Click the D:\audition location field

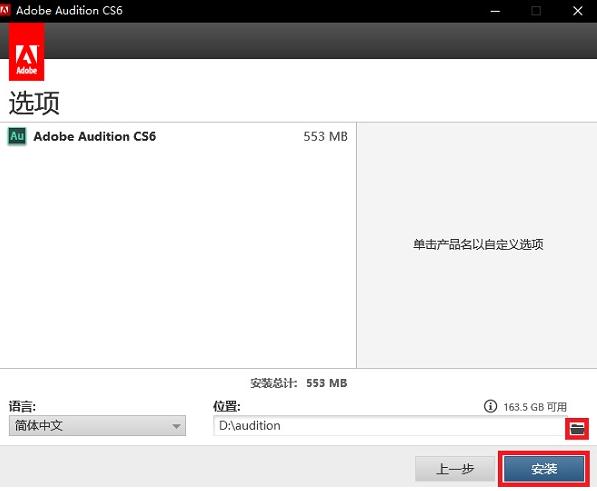pyautogui.click(x=389, y=426)
